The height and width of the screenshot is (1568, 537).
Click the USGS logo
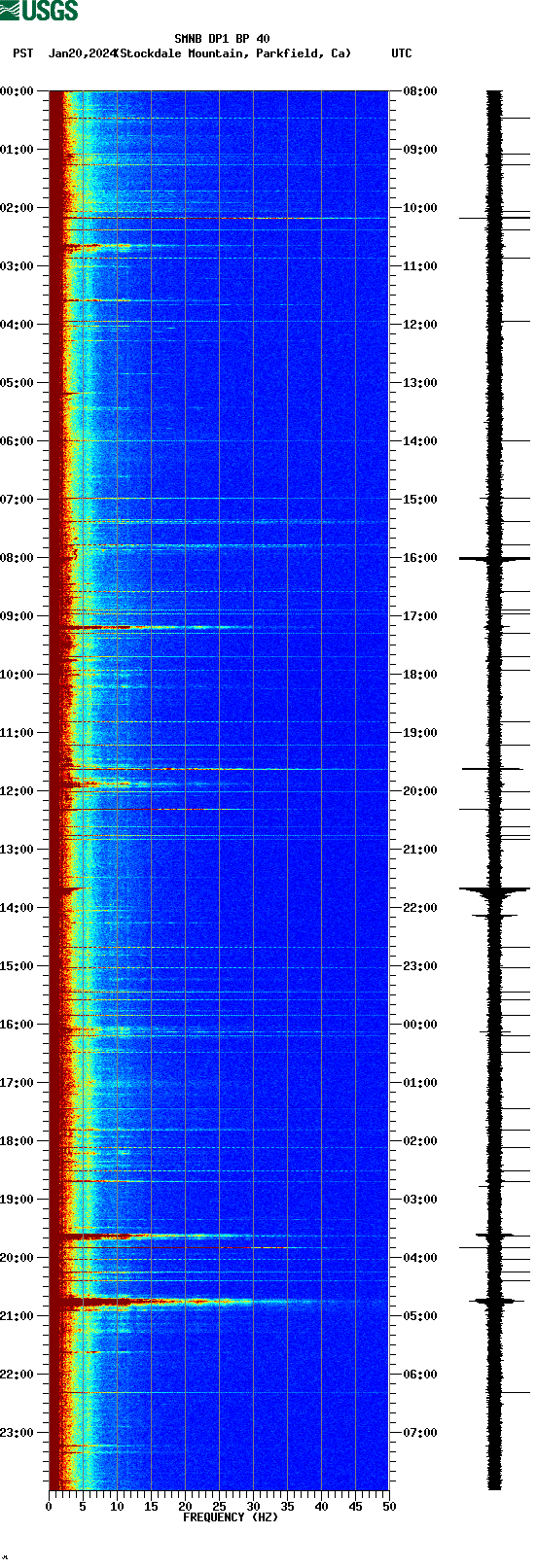[x=40, y=11]
